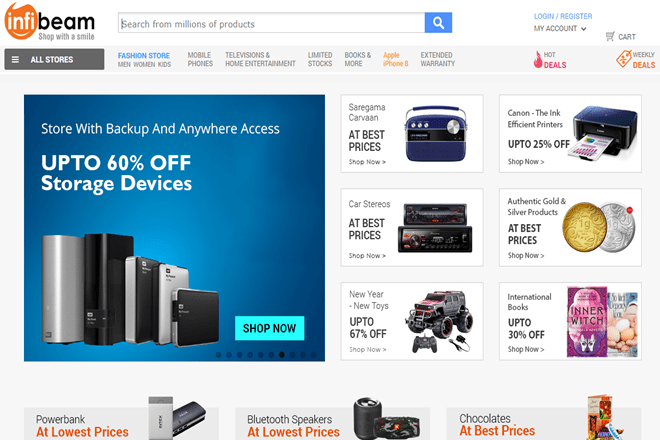The width and height of the screenshot is (660, 440).
Task: Select the Saregama Carvaan radio image
Action: [x=436, y=133]
